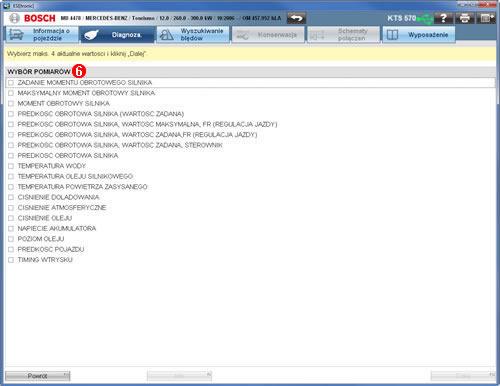Viewport: 500px width, 386px height.
Task: Tick TEMPERATURA POWIETRZA ZASYSANEGO checkbox
Action: click(x=11, y=187)
